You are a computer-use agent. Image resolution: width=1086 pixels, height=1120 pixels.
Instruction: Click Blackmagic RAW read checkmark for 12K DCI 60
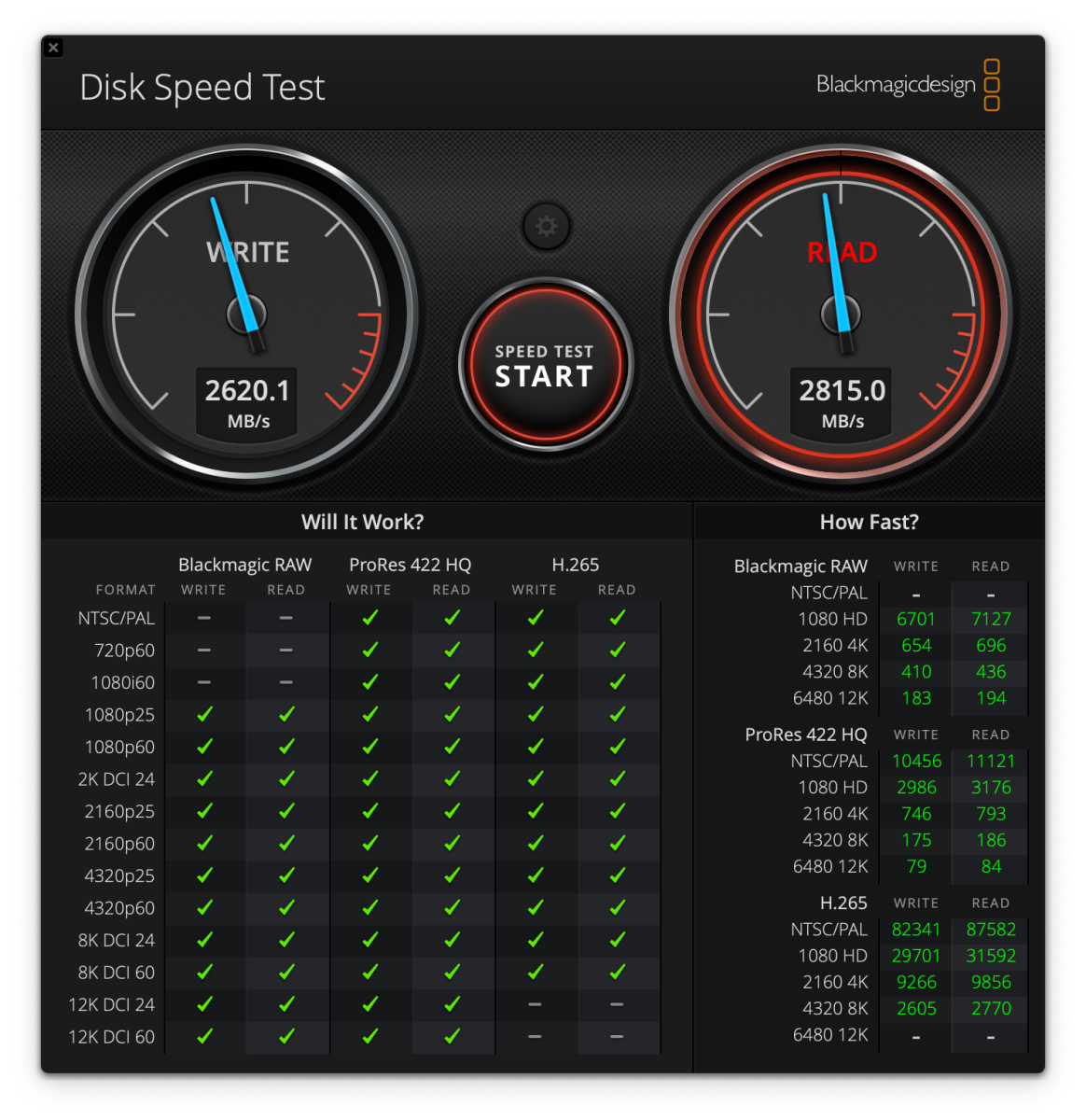[x=286, y=1036]
